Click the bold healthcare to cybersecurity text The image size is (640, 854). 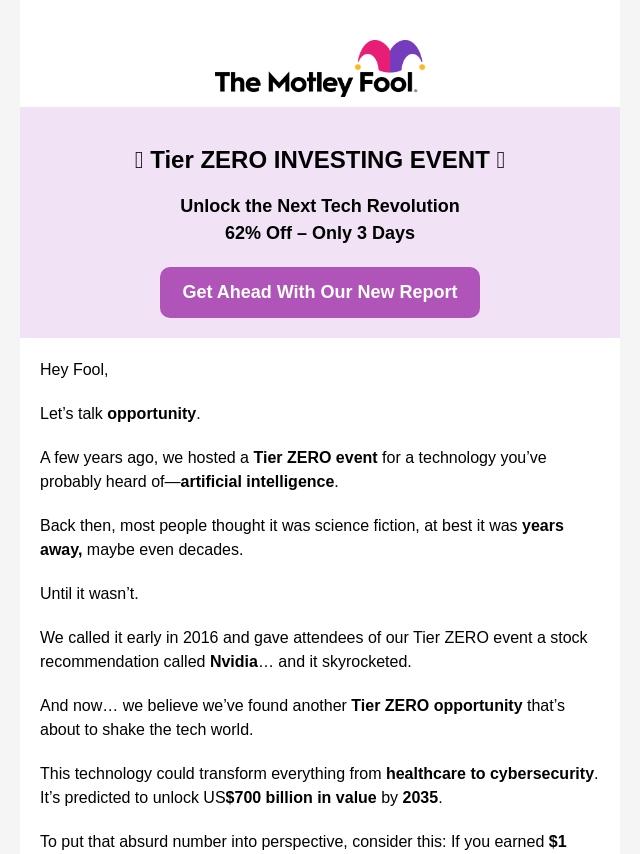point(489,774)
